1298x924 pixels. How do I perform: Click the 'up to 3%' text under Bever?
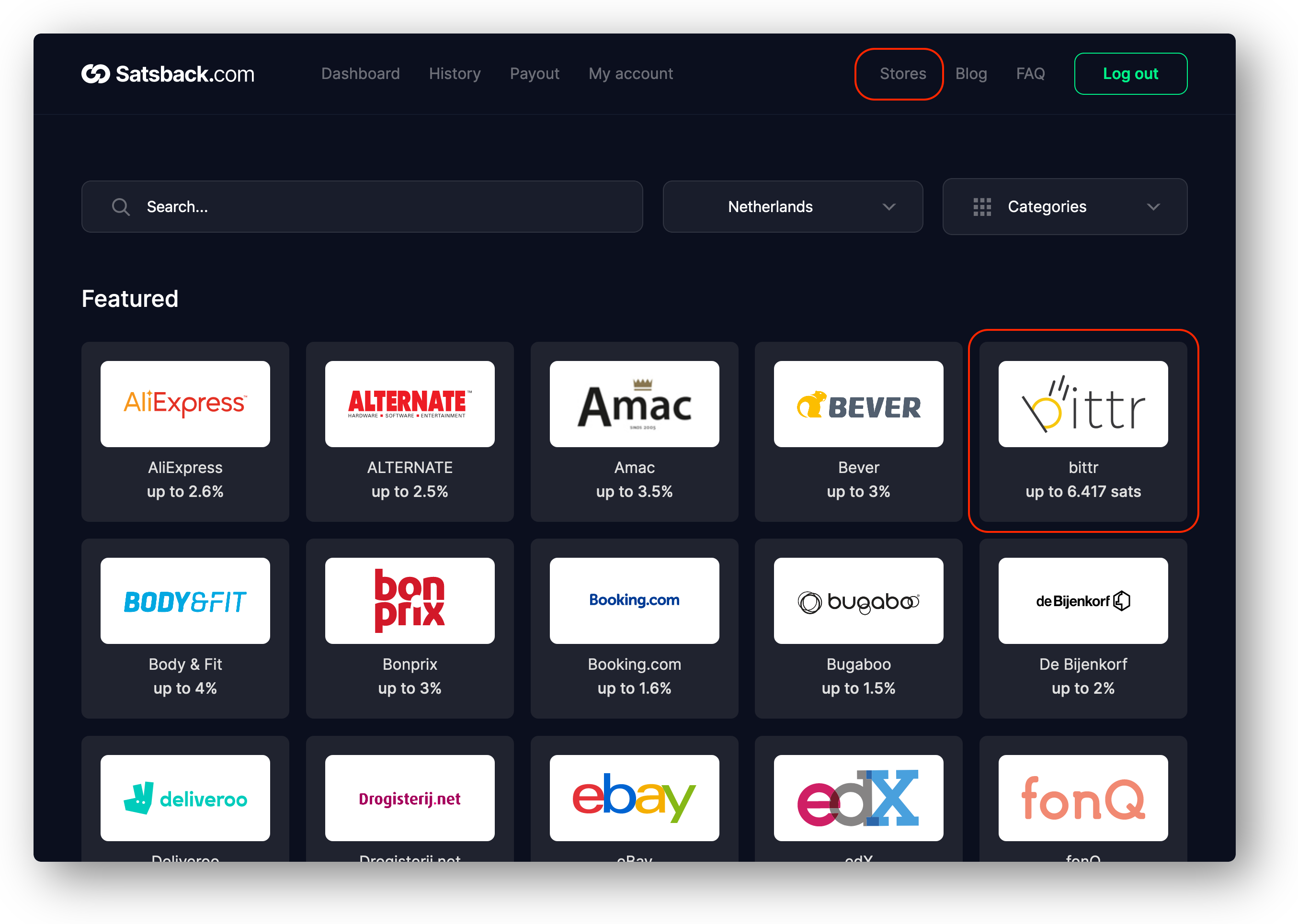[858, 492]
